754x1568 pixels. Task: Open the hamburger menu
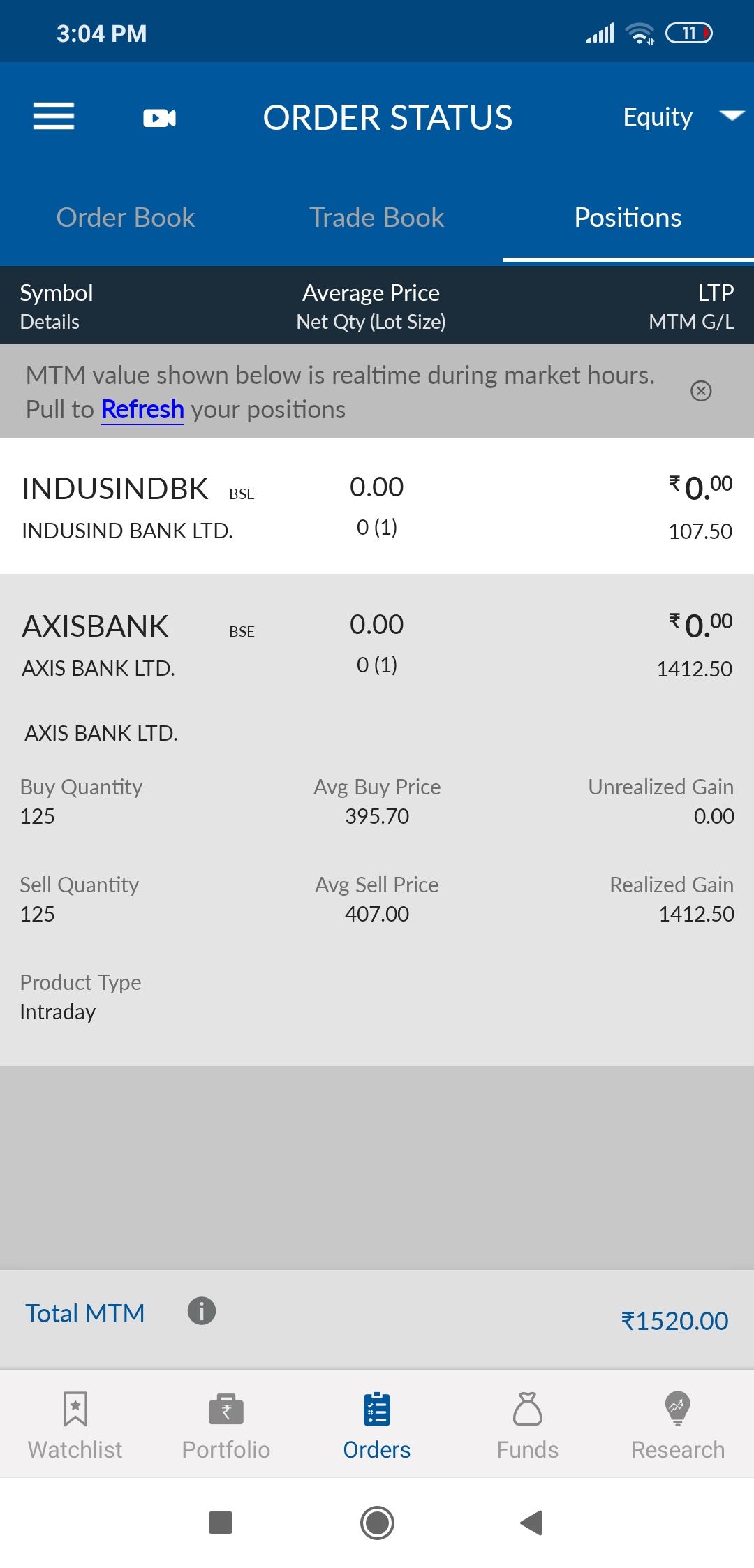click(x=54, y=117)
